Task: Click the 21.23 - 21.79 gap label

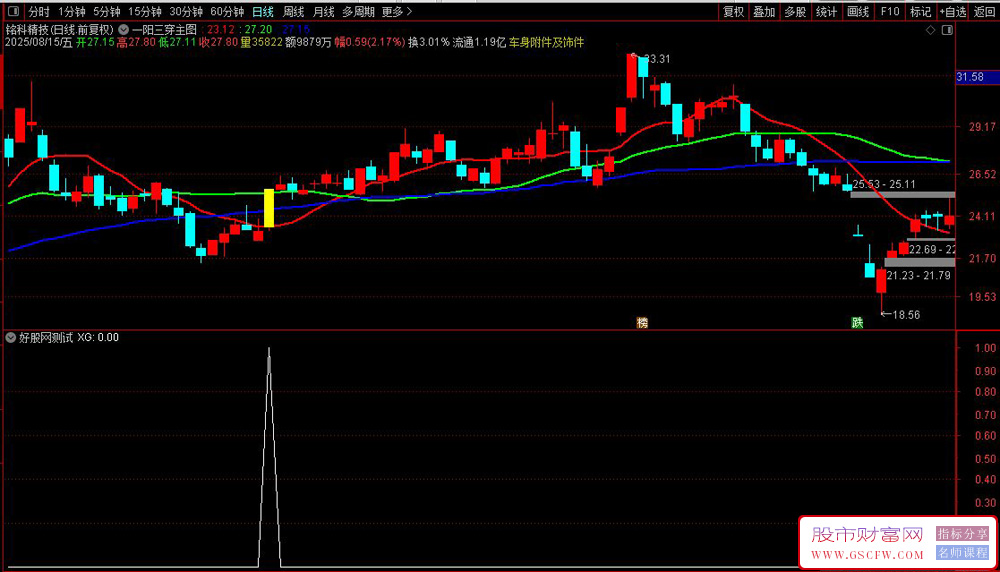Action: click(918, 275)
